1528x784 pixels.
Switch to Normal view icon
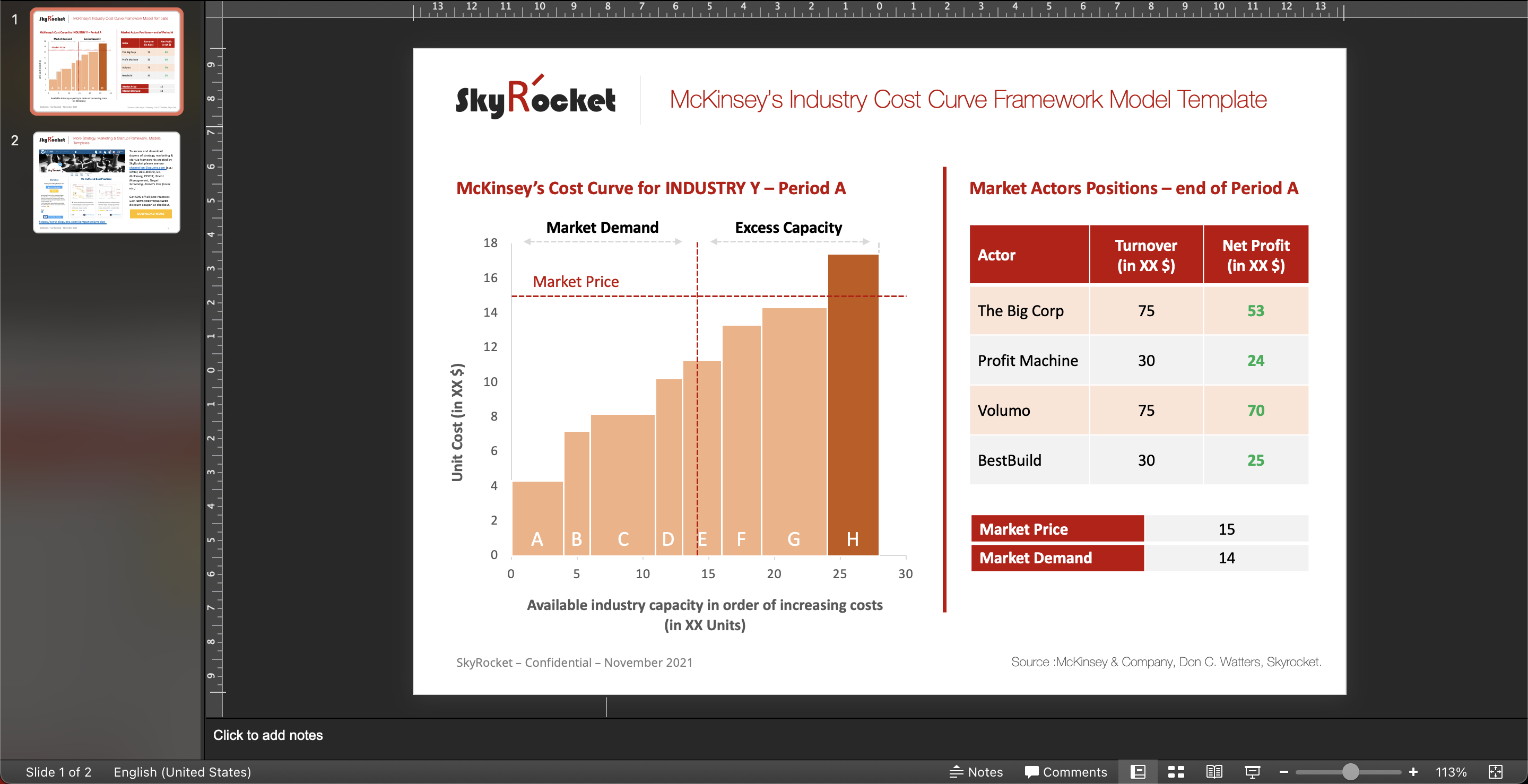point(1138,772)
